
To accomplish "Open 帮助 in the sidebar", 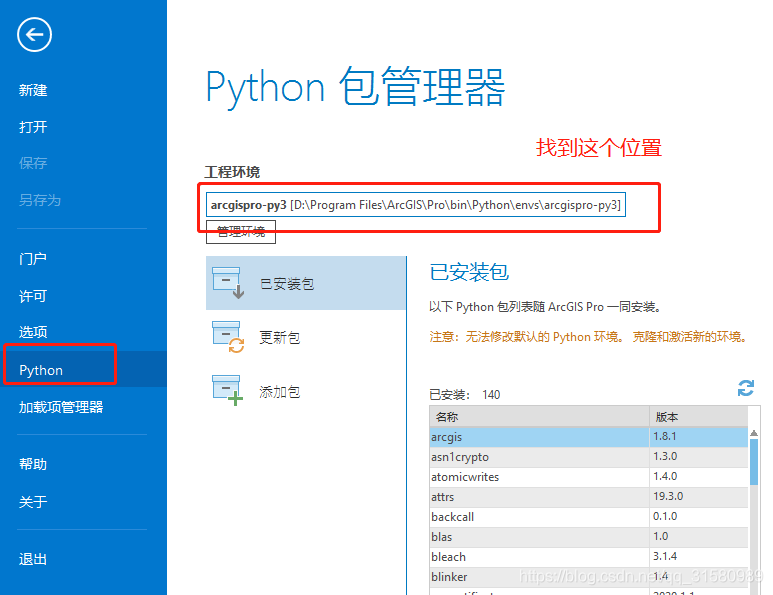I will coord(33,464).
